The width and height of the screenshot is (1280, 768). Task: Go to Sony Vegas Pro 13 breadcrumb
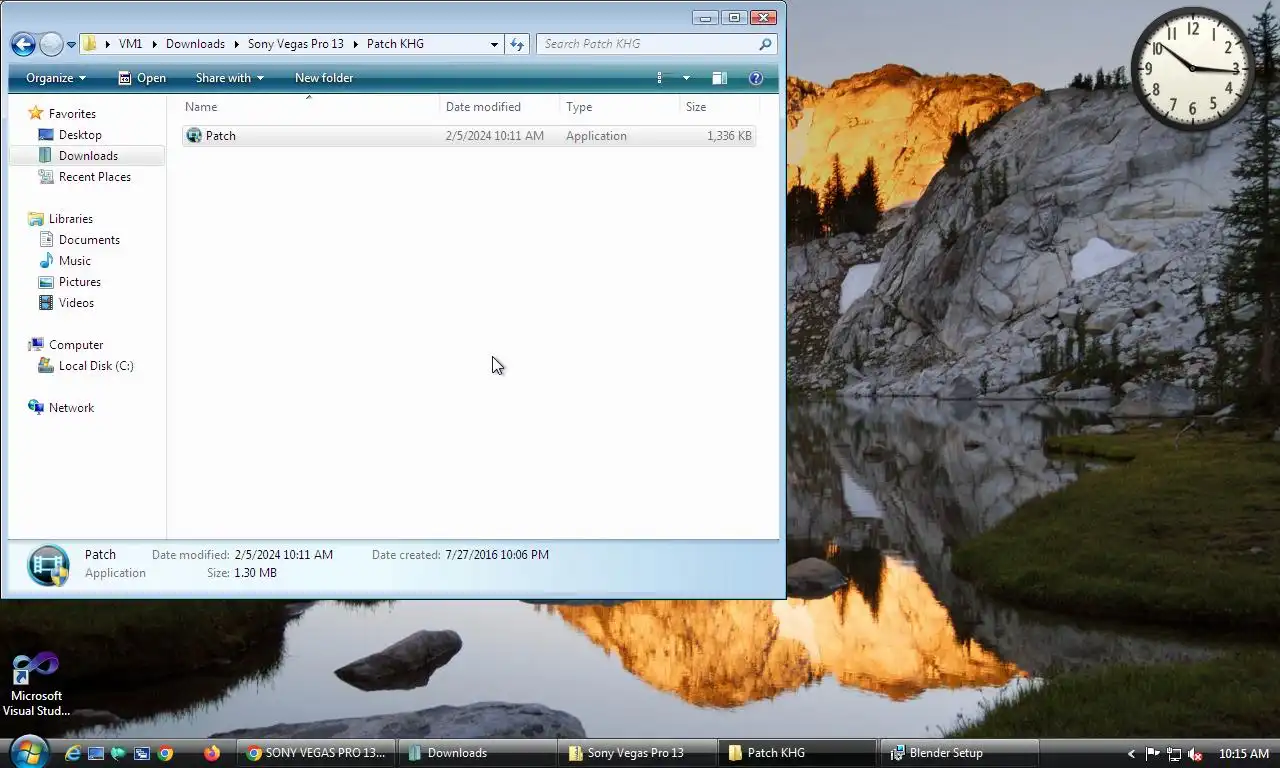click(x=295, y=44)
